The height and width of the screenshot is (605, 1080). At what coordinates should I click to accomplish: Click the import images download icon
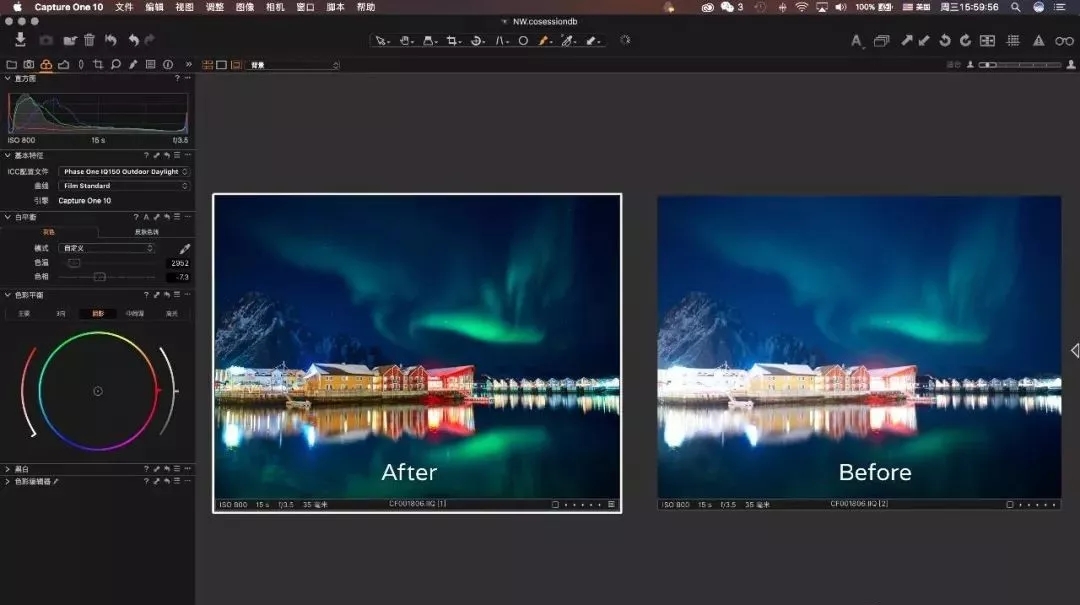click(20, 39)
